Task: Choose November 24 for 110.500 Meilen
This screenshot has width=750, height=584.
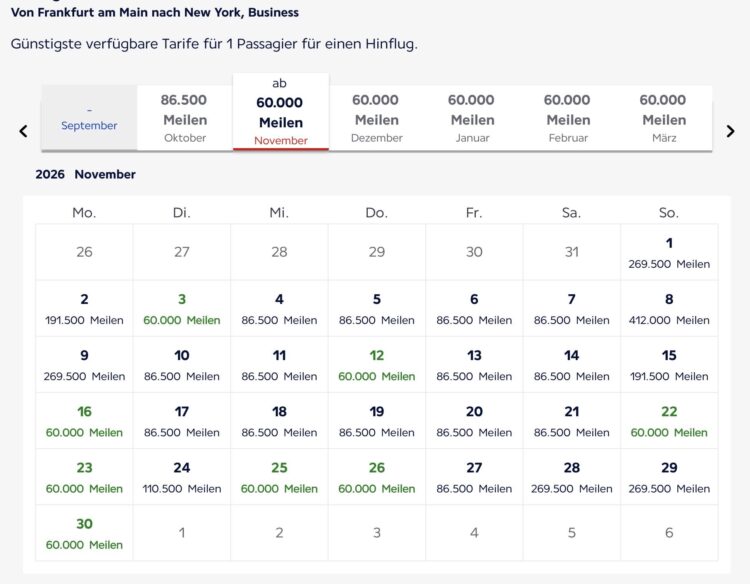Action: 182,477
